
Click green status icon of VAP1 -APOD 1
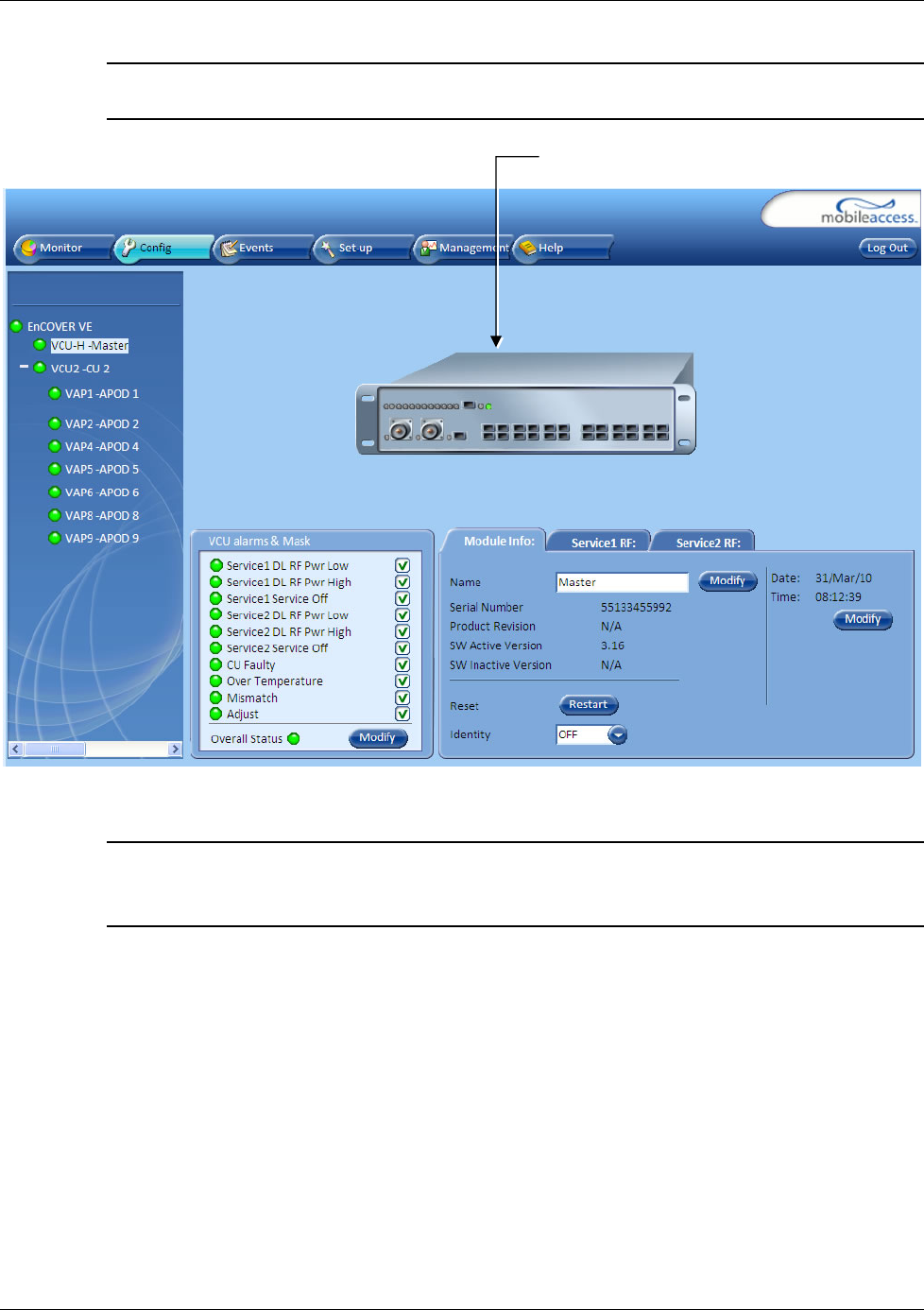pos(55,393)
